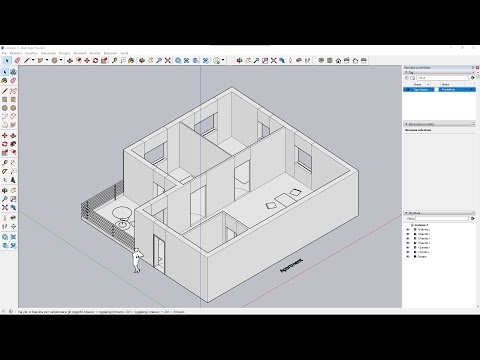480x360 pixels.
Task: Click the Cerca search field in Tag panel
Action: tap(442, 78)
